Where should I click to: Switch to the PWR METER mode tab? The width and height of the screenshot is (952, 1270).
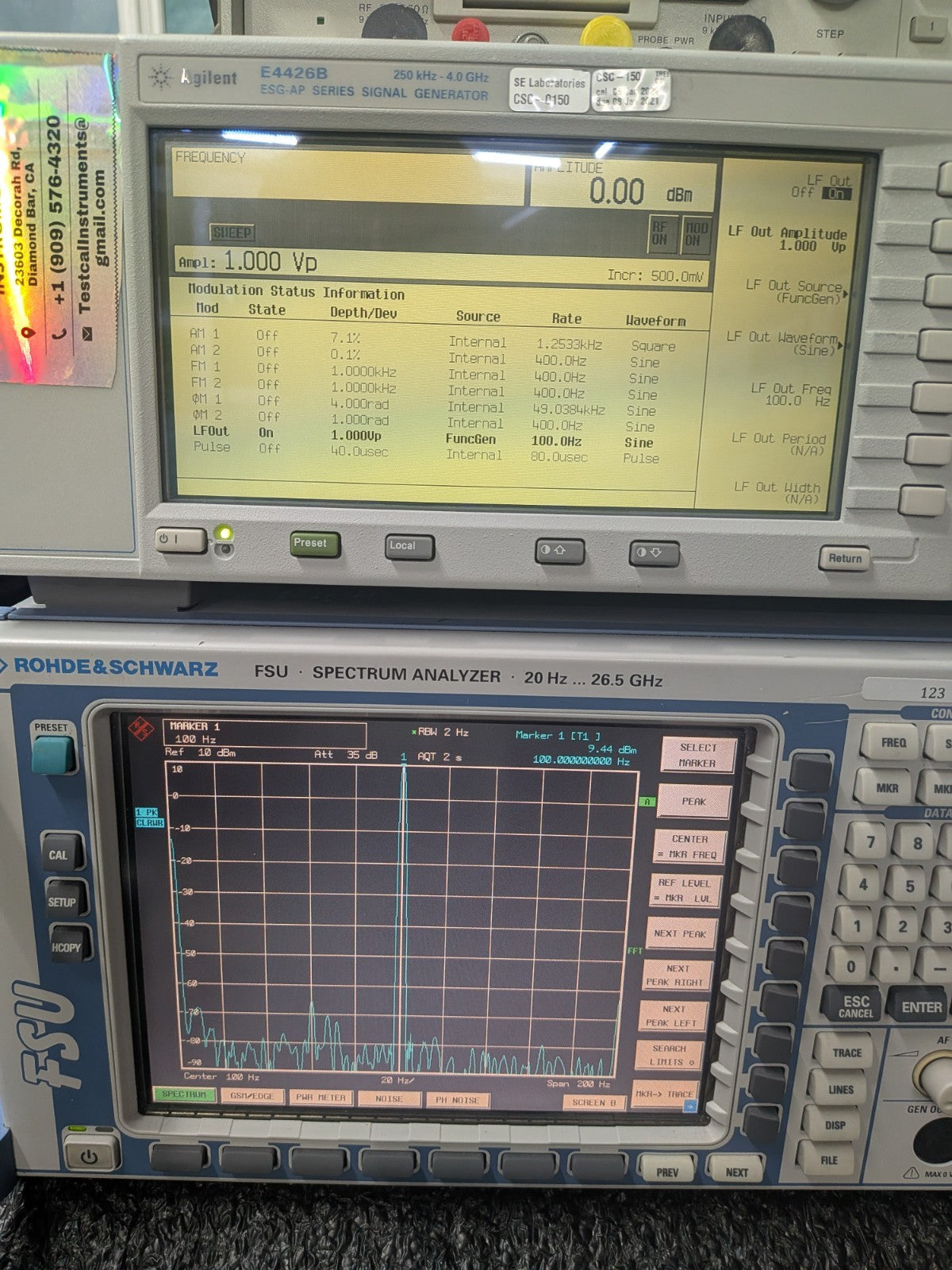pyautogui.click(x=321, y=1098)
